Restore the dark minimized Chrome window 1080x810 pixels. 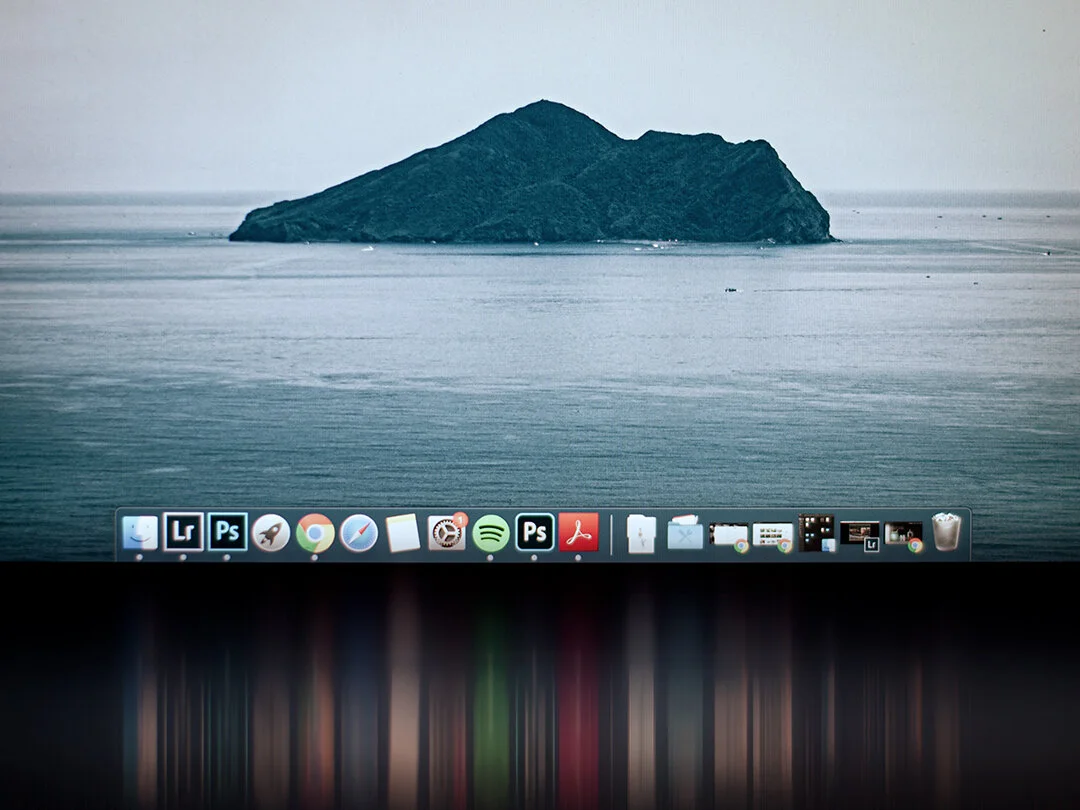(903, 537)
